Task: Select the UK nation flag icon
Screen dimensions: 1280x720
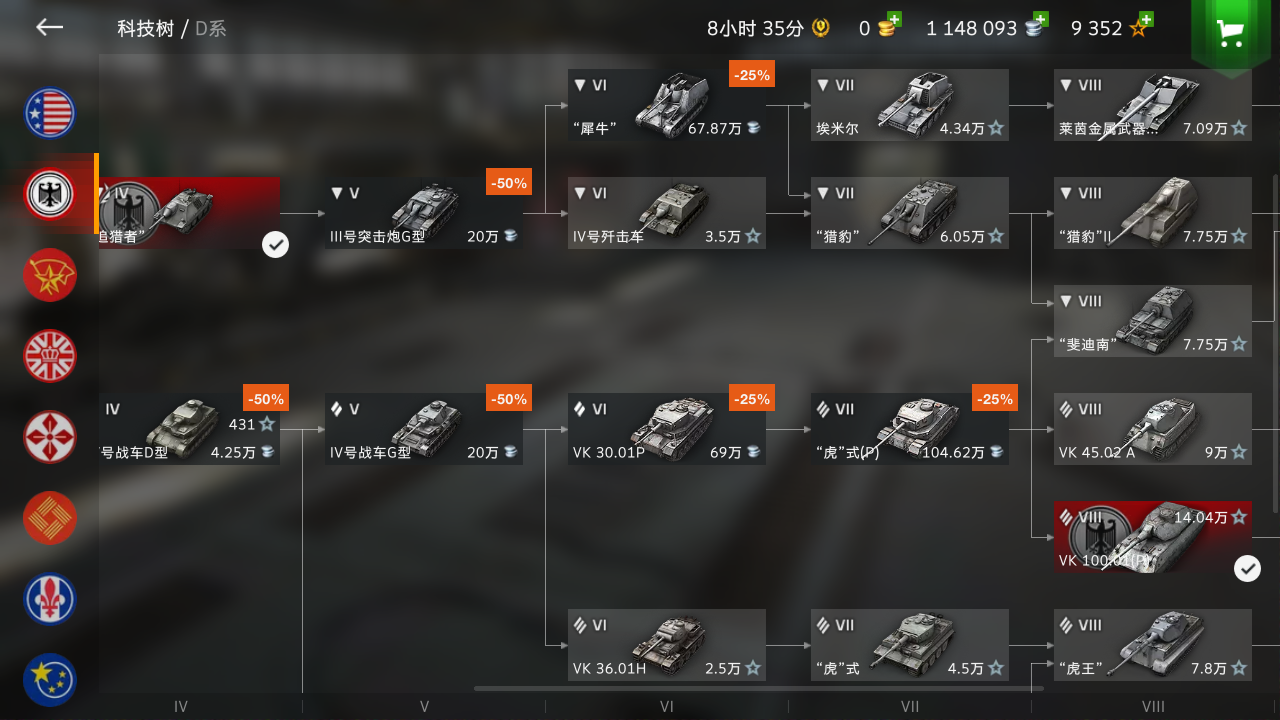Action: tap(50, 356)
